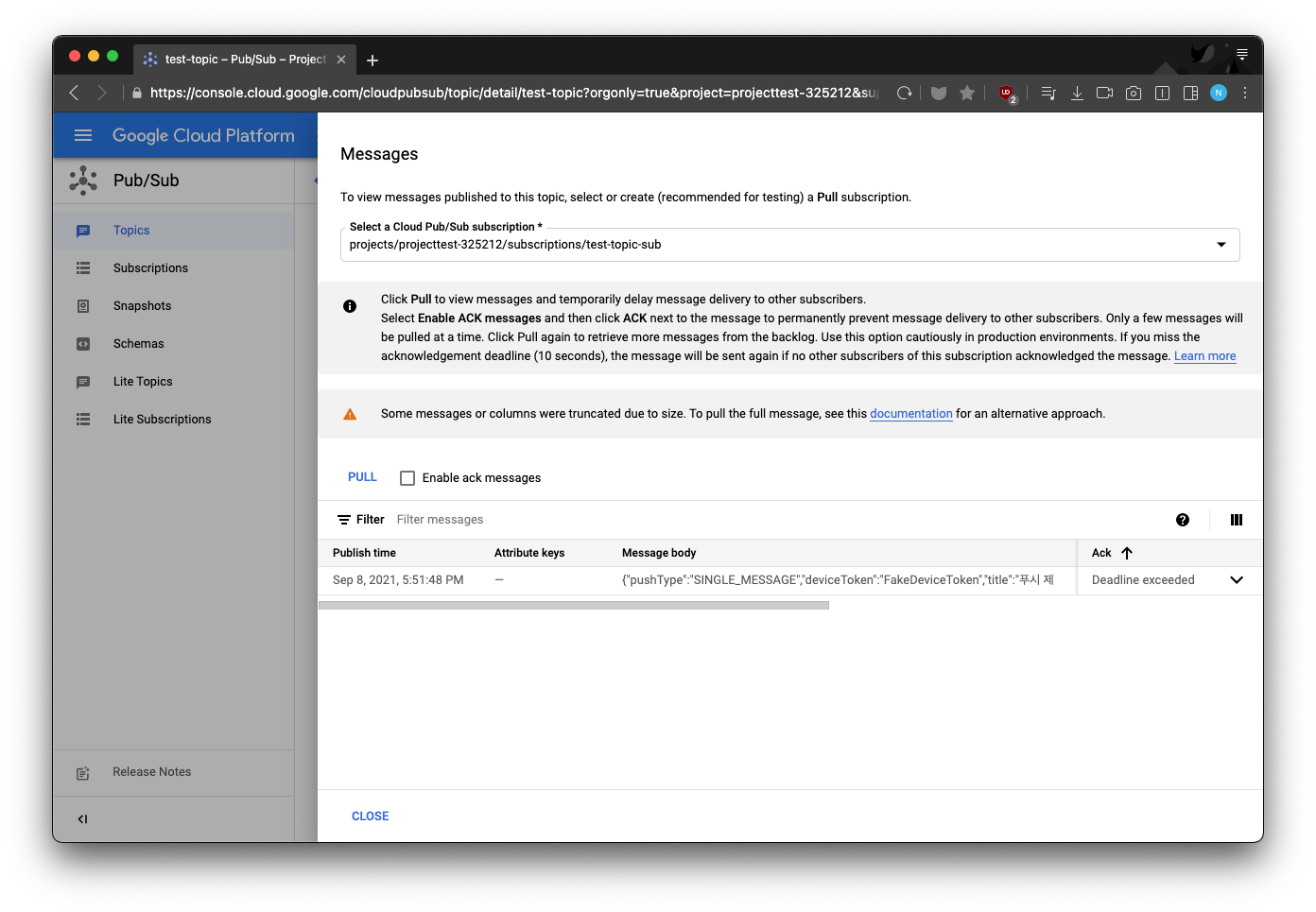Click the Schemas code icon
Screen dimensions: 1316x912
[x=83, y=344]
